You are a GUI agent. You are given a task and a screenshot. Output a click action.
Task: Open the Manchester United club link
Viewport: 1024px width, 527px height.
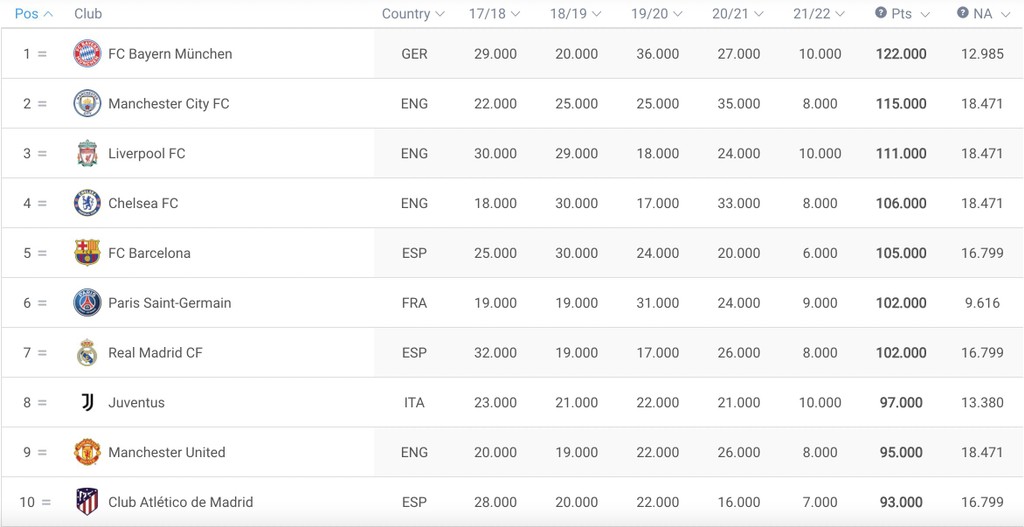coord(166,452)
